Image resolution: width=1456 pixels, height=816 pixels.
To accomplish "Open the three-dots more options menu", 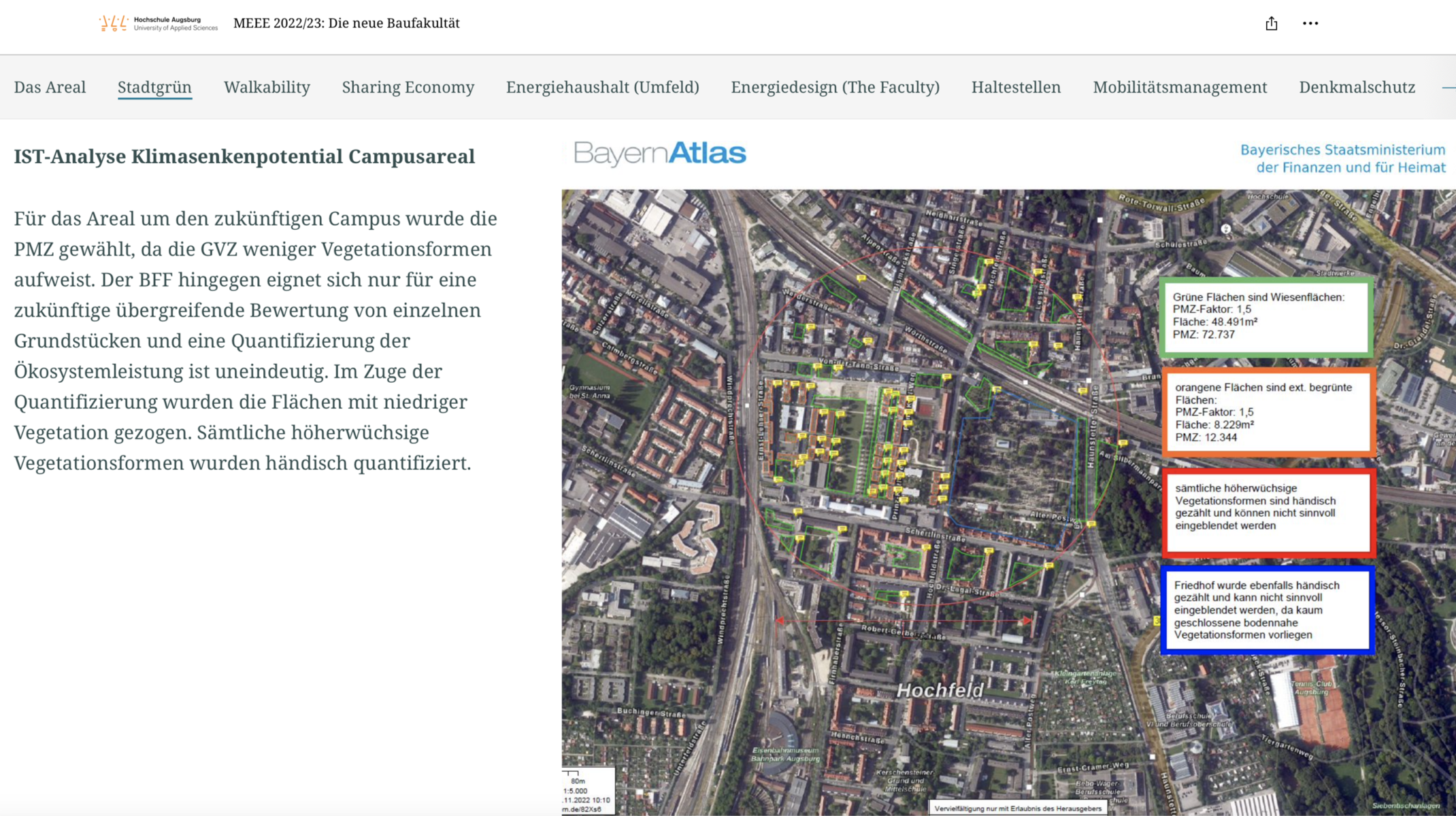I will (x=1310, y=24).
